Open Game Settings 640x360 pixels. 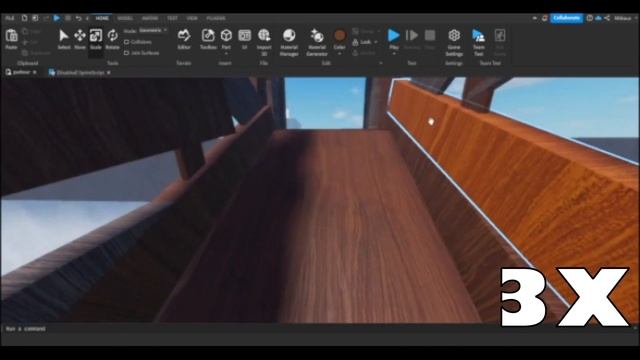coord(454,36)
